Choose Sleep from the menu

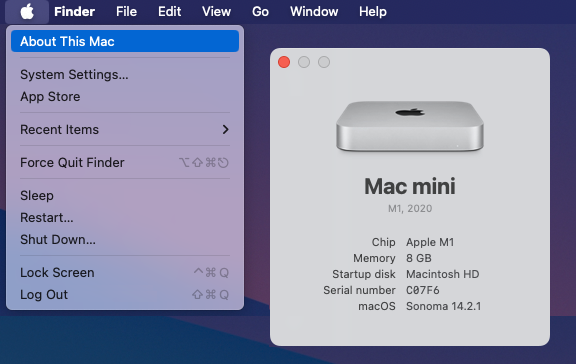pyautogui.click(x=125, y=196)
